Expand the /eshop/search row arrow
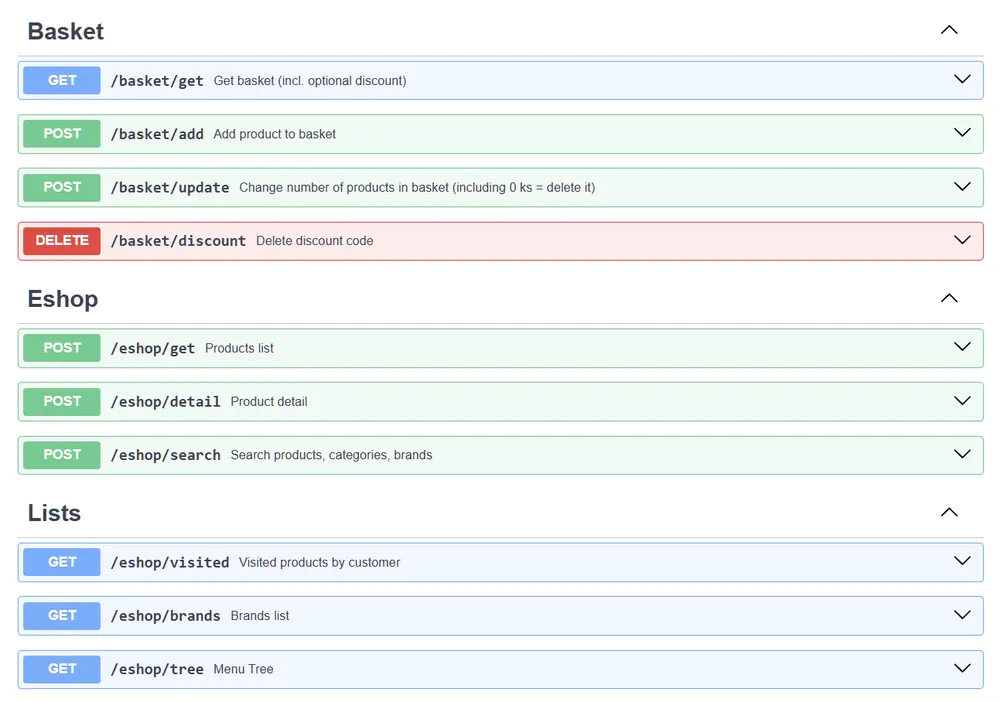 pos(962,454)
